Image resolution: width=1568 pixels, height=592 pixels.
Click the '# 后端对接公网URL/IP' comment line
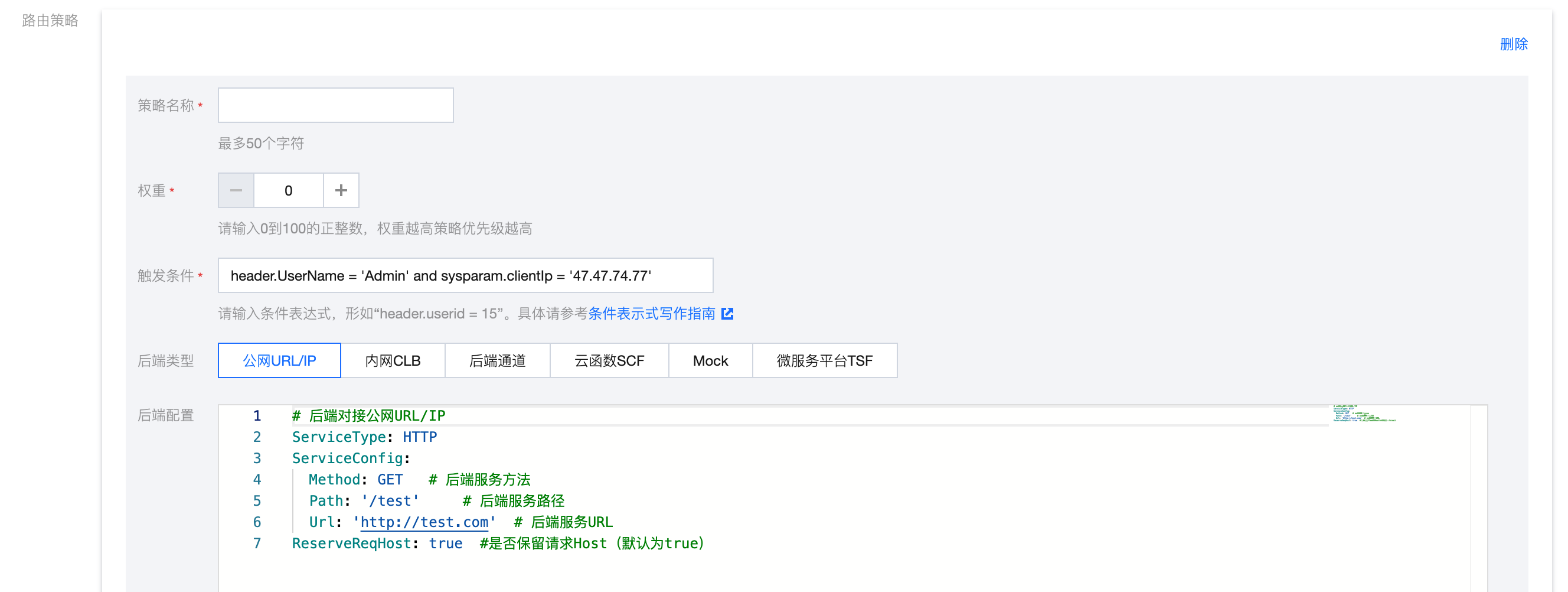tap(369, 415)
